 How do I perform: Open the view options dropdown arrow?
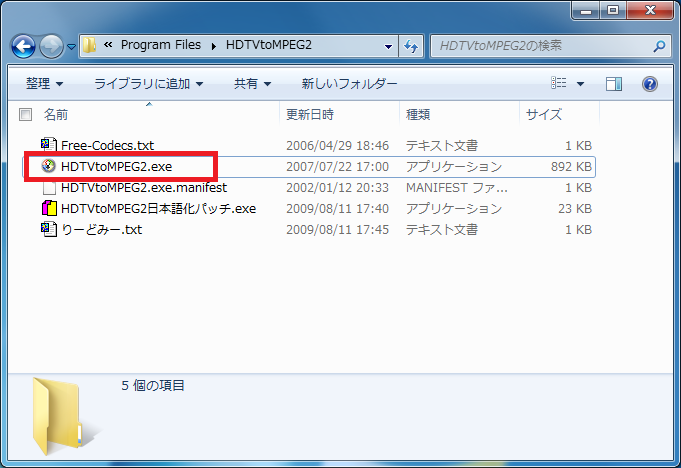[581, 84]
